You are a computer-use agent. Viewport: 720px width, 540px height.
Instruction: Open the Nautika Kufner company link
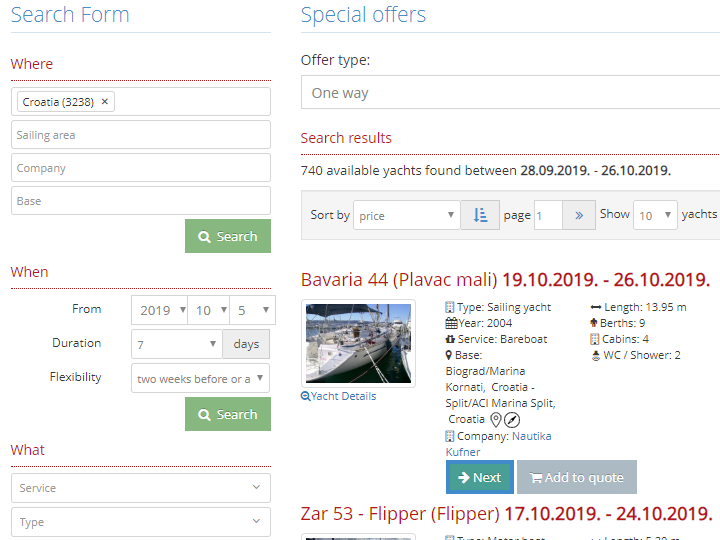pos(498,444)
